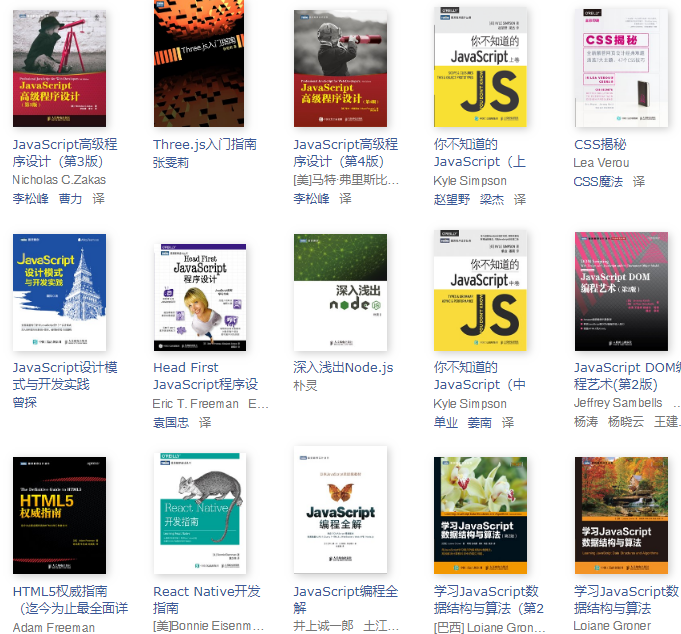Image resolution: width=681 pixels, height=634 pixels.
Task: Click title link JavaScript高级程序设计（第4版）
Action: [x=346, y=153]
